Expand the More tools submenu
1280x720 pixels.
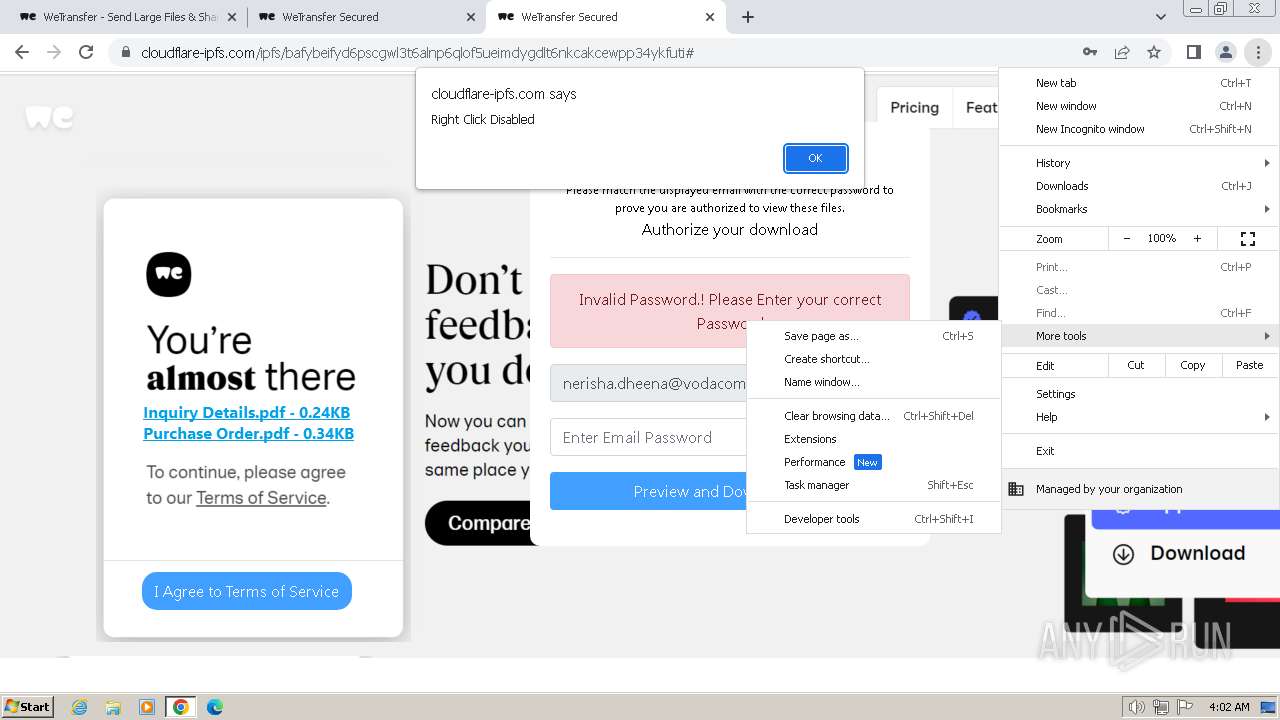click(1140, 336)
